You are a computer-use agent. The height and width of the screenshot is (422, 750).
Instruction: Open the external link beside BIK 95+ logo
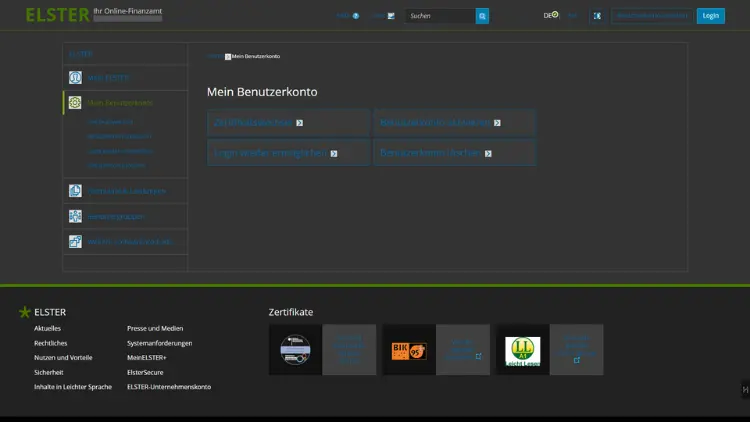[x=463, y=350]
